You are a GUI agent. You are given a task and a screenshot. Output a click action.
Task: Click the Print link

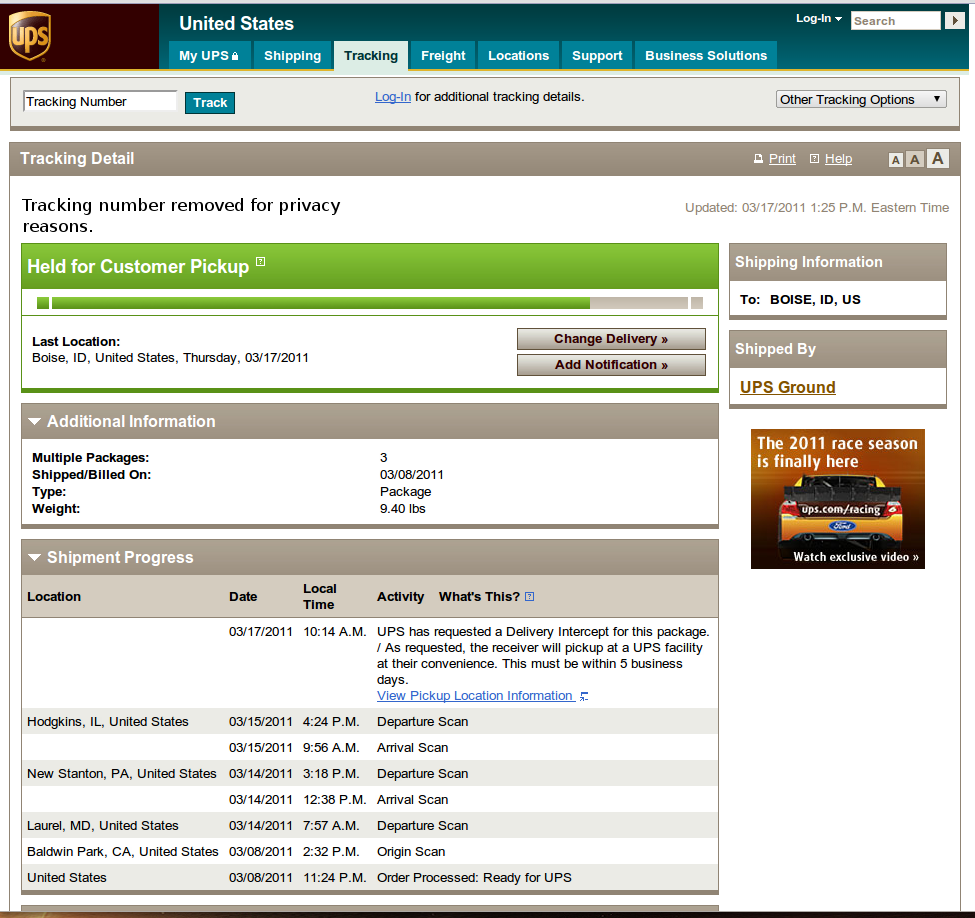click(x=782, y=159)
